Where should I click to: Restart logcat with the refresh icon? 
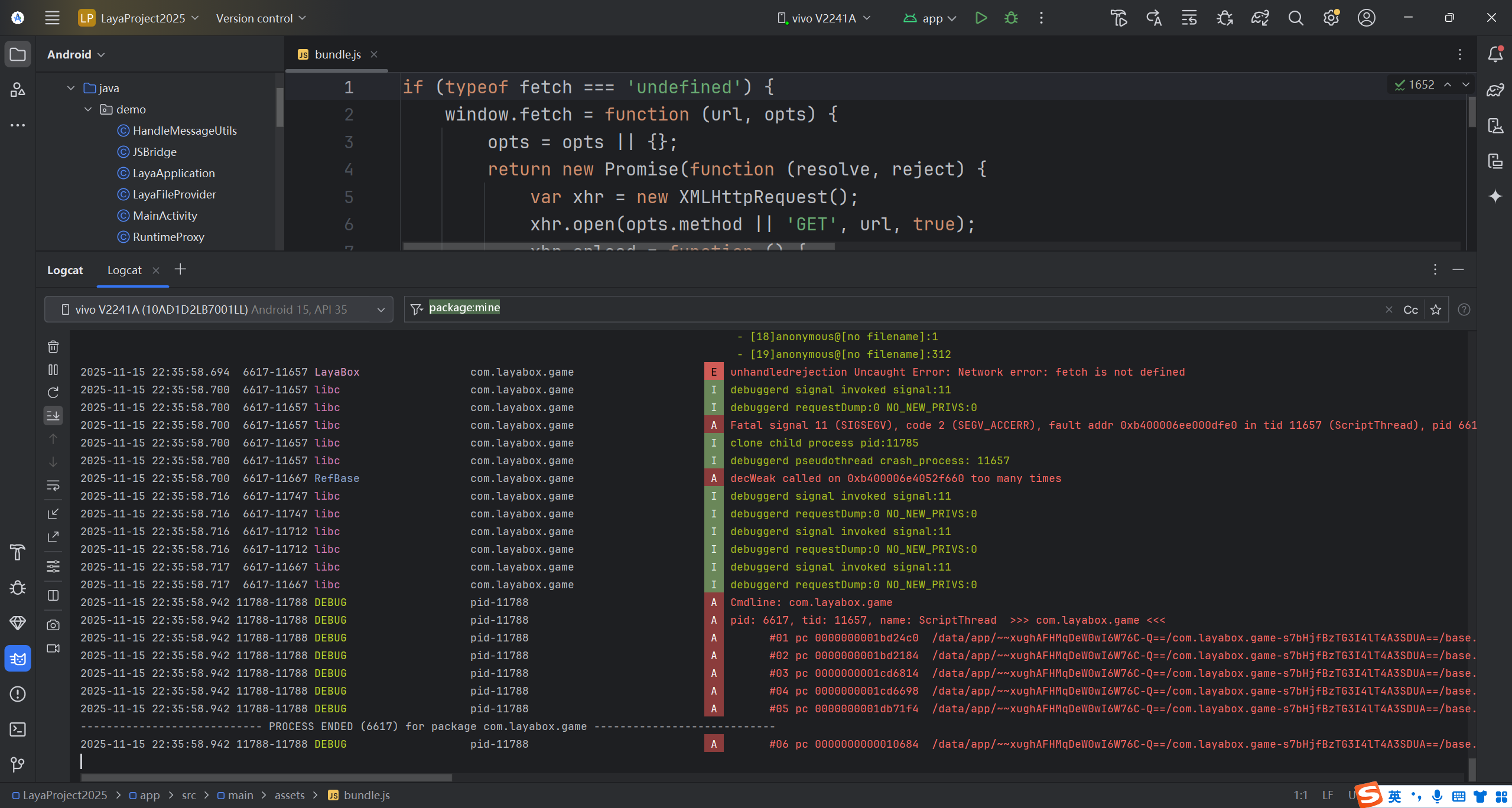[x=53, y=393]
